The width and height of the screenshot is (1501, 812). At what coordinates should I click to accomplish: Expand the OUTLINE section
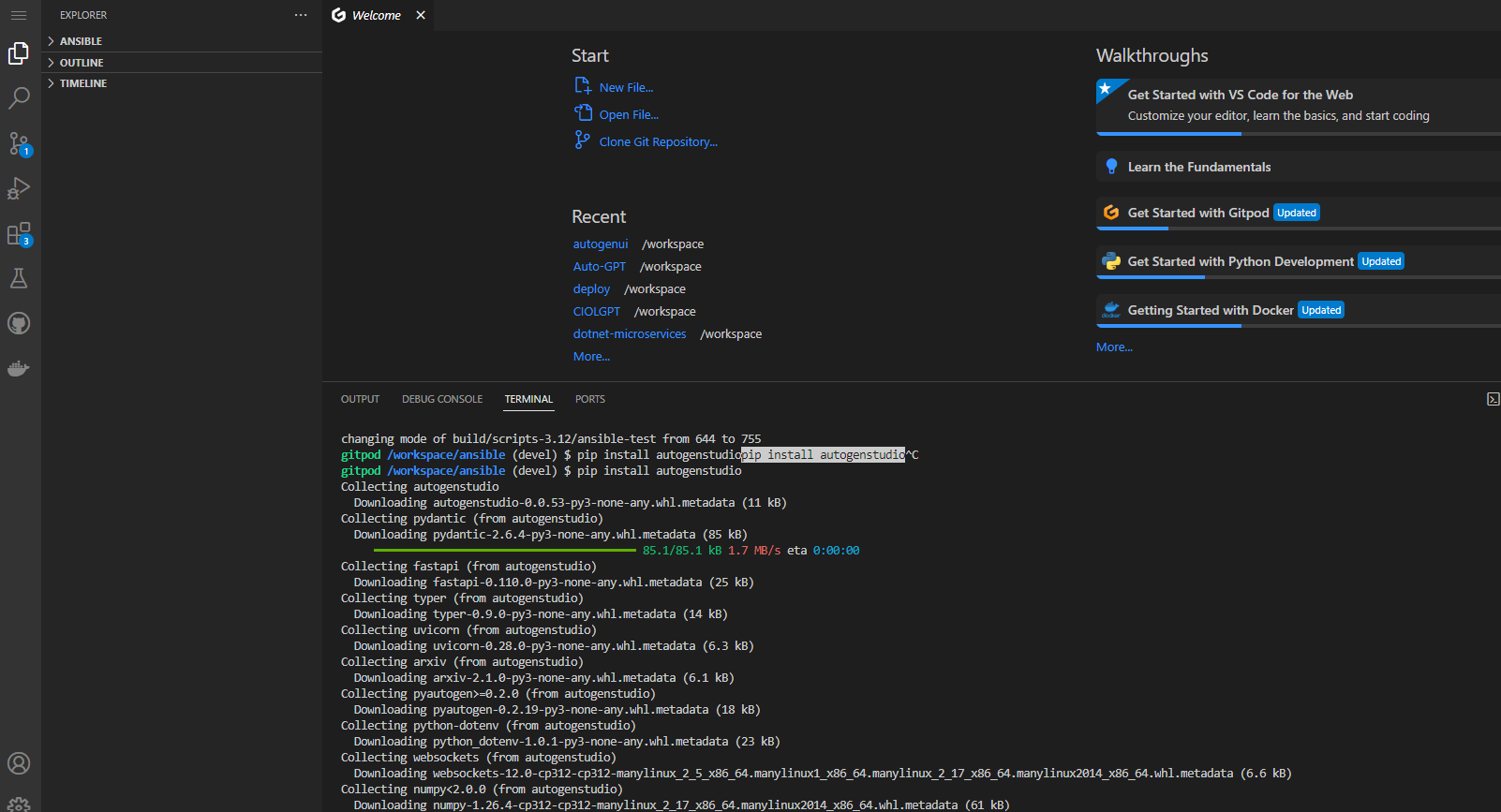pos(182,63)
